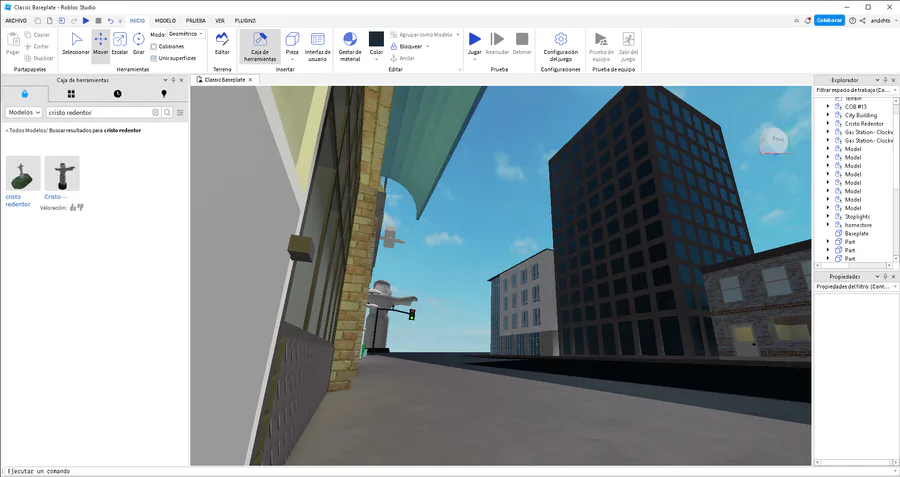The width and height of the screenshot is (900, 477).
Task: Close the Explorador panel
Action: click(894, 80)
